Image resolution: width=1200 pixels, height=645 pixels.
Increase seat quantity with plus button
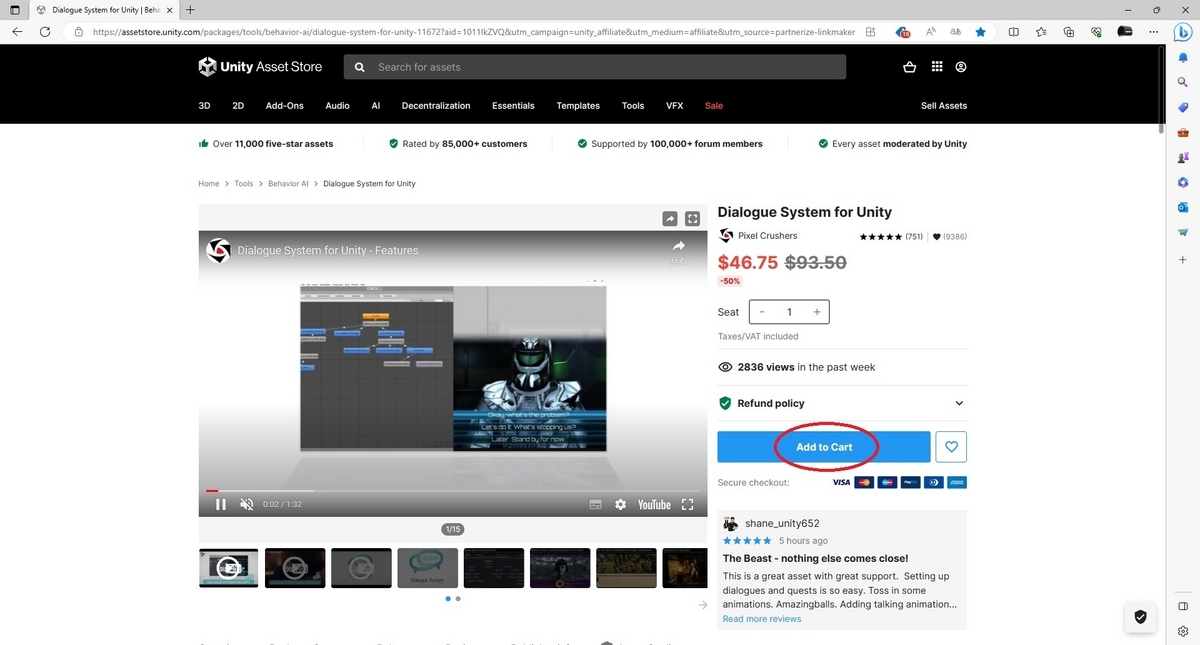(x=817, y=312)
